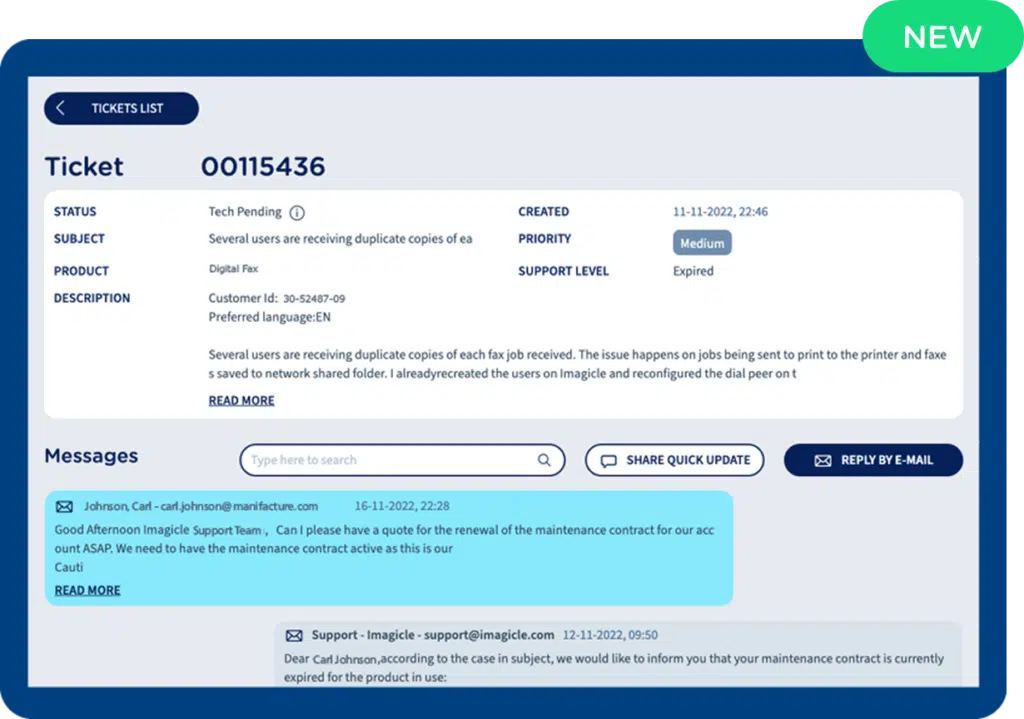The width and height of the screenshot is (1024, 719).
Task: Select the Medium priority badge
Action: pyautogui.click(x=702, y=243)
